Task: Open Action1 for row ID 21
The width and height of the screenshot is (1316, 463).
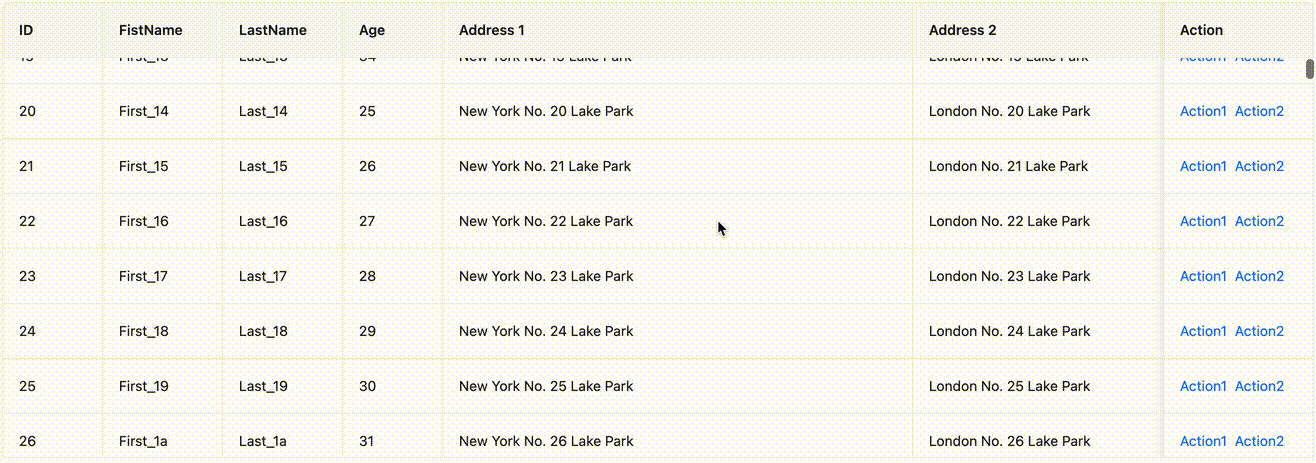Action: 1203,166
